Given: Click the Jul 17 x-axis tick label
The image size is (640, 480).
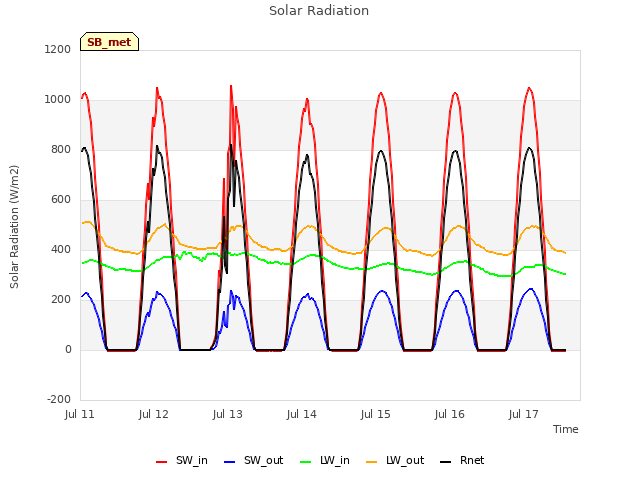Looking at the screenshot, I should point(524,414).
